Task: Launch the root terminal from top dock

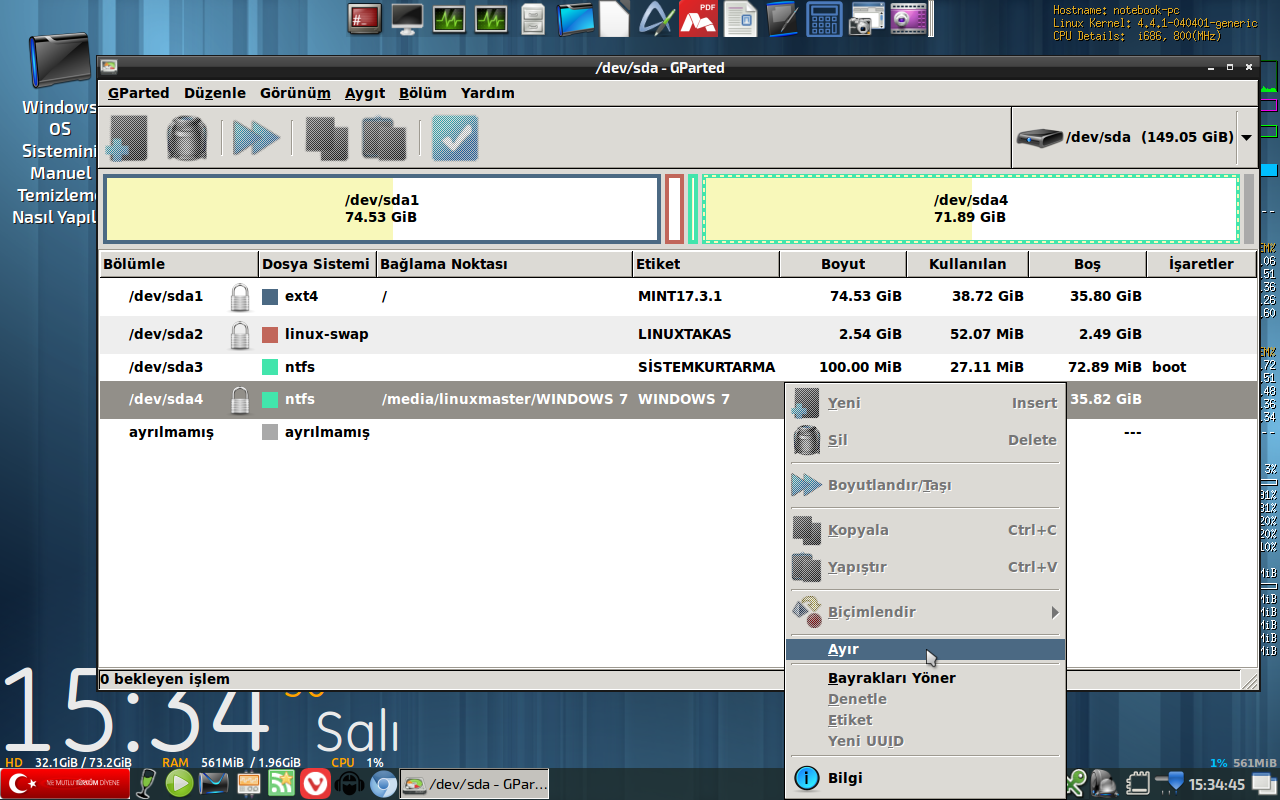Action: click(364, 18)
